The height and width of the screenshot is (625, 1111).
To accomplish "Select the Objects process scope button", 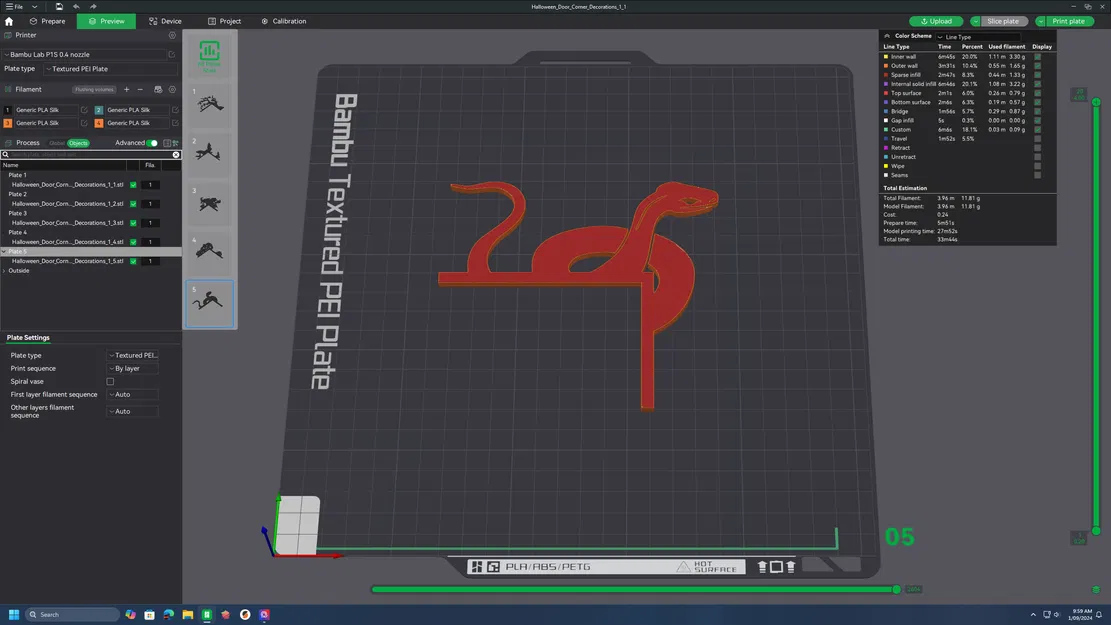I will tap(78, 143).
